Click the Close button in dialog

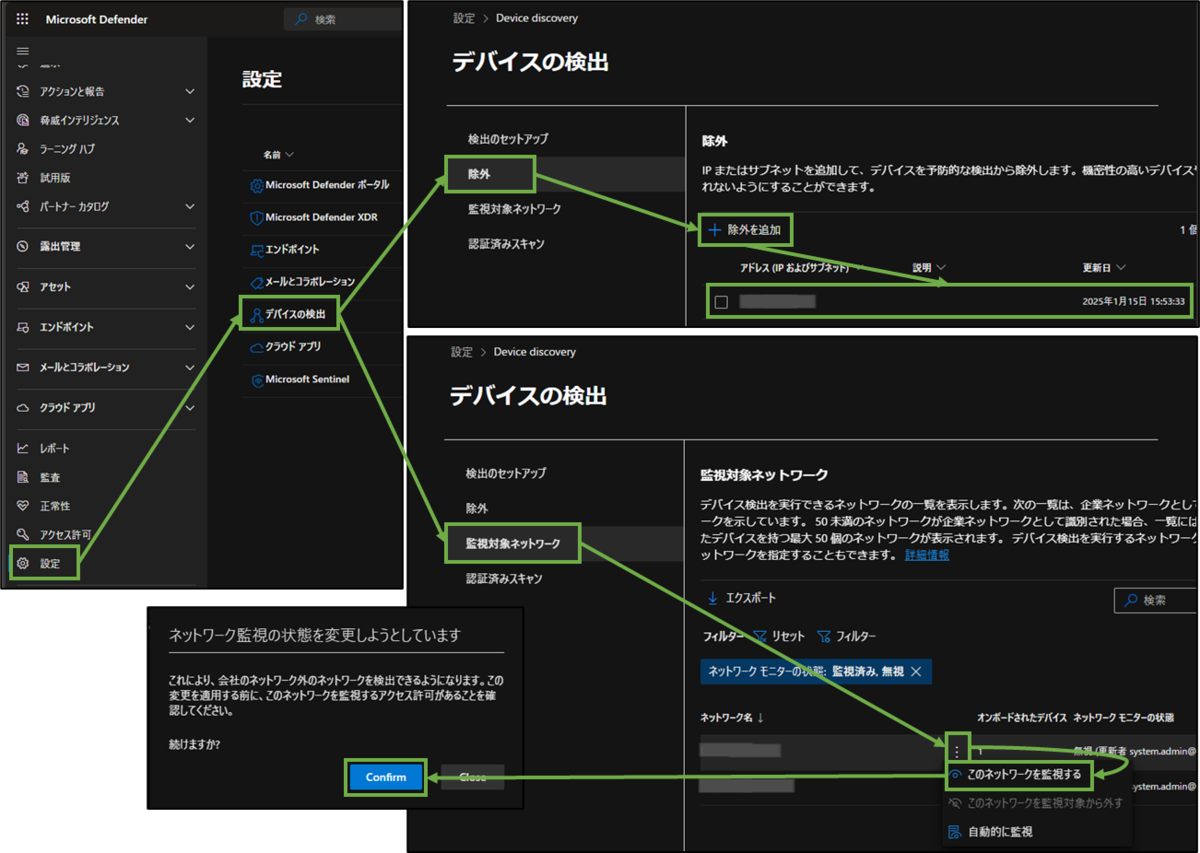coord(472,777)
